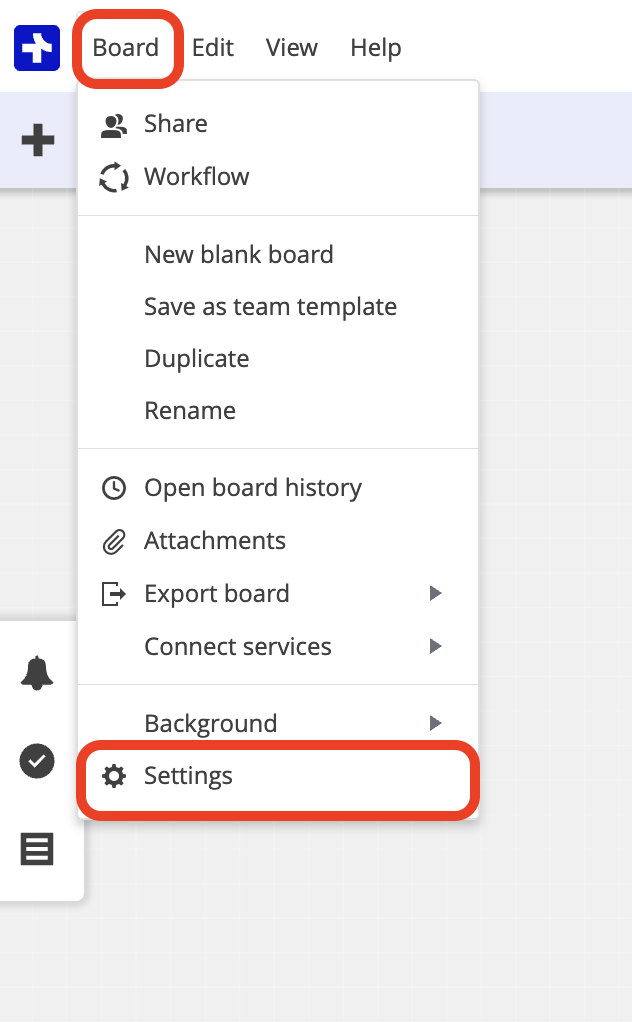
Task: Click the Workflow cycle icon
Action: [x=114, y=178]
